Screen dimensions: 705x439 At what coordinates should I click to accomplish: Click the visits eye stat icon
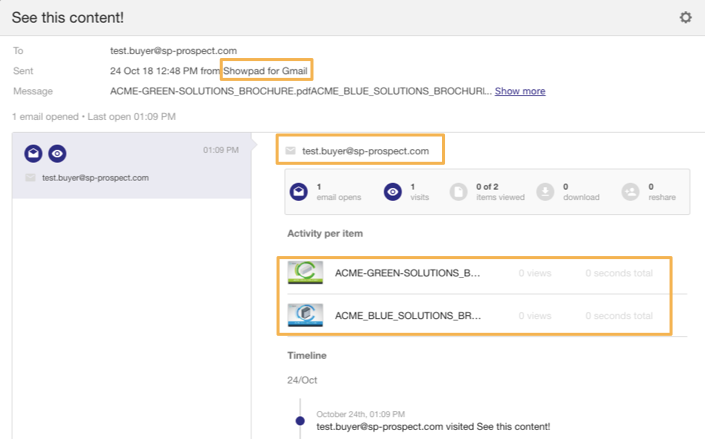(393, 192)
